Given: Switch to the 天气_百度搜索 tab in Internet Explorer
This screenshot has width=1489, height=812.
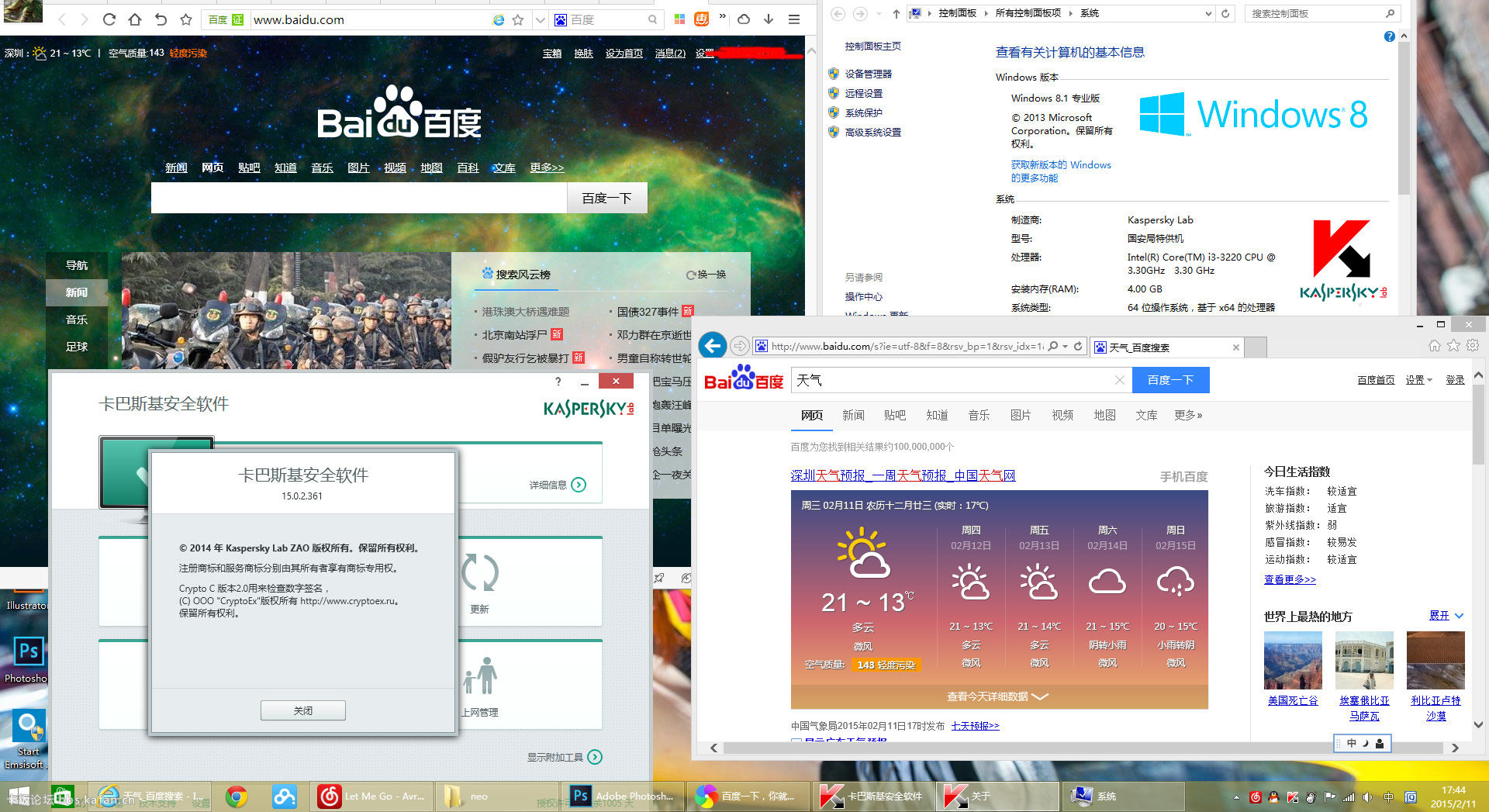Looking at the screenshot, I should (x=1167, y=347).
